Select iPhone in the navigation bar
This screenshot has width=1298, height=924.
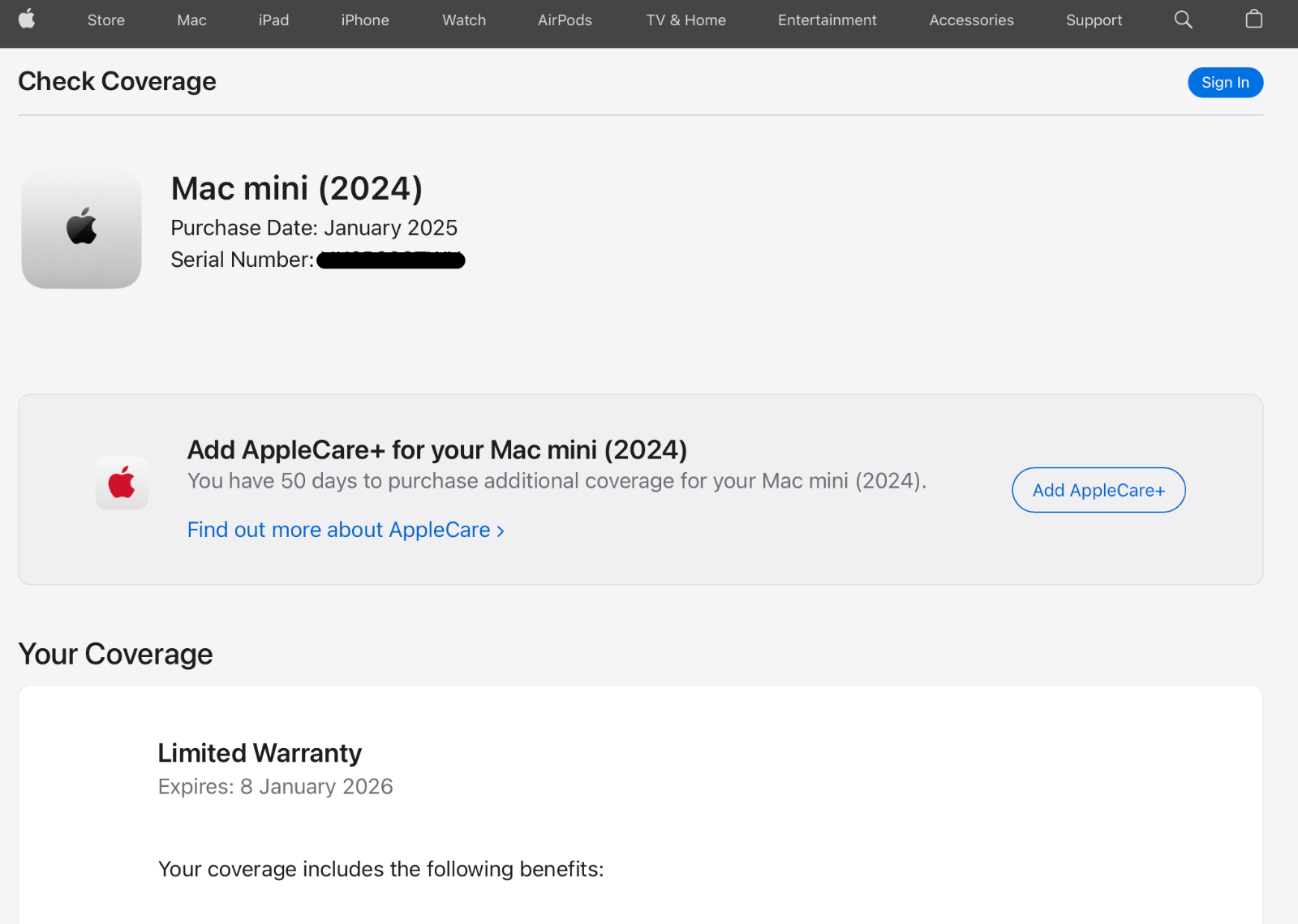pos(365,20)
